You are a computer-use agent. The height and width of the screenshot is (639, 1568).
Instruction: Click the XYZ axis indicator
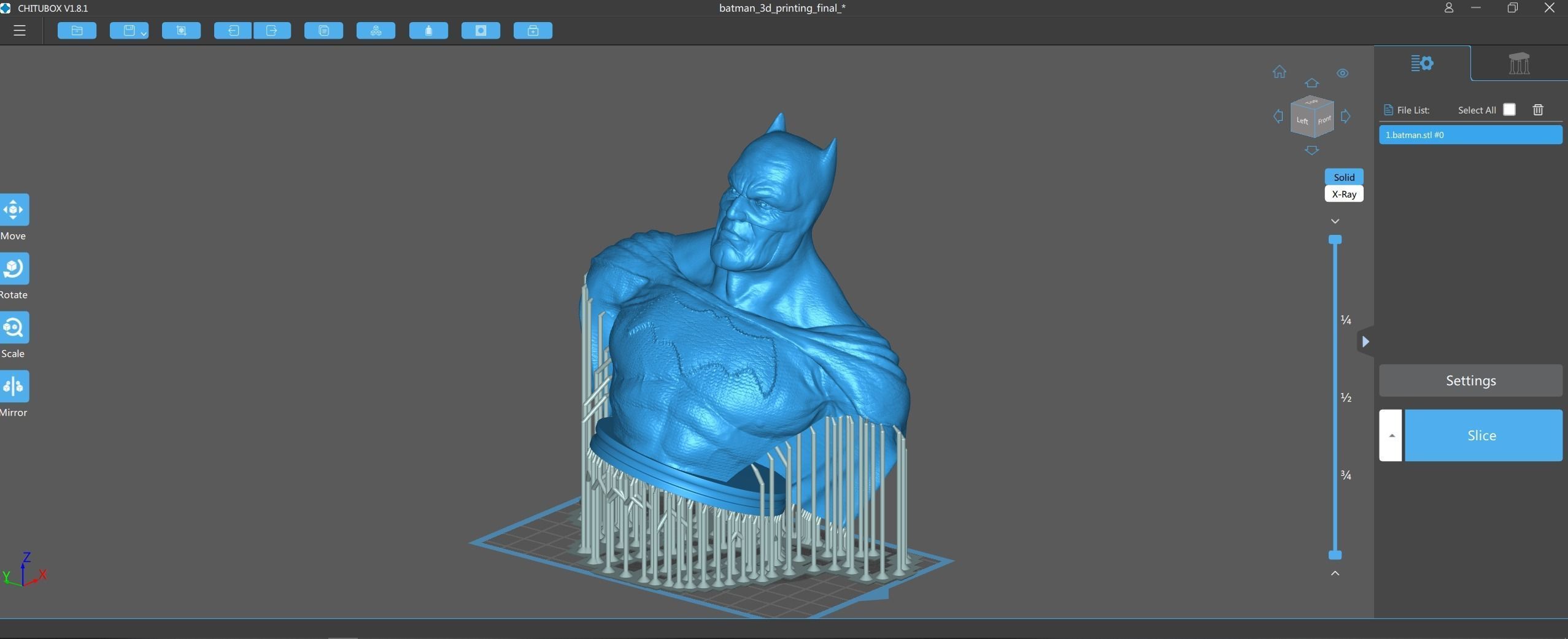coord(25,570)
